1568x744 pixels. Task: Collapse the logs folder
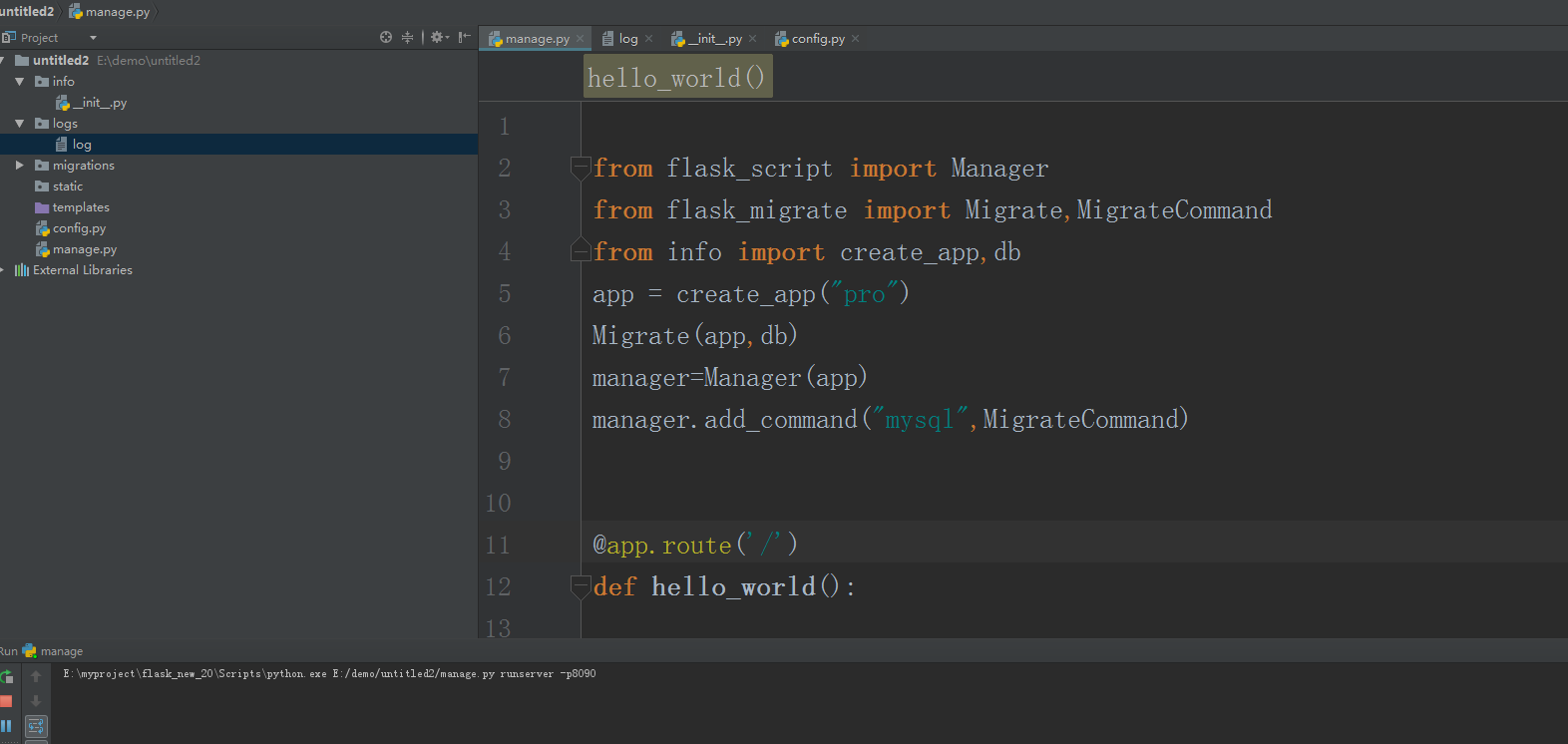[x=19, y=123]
